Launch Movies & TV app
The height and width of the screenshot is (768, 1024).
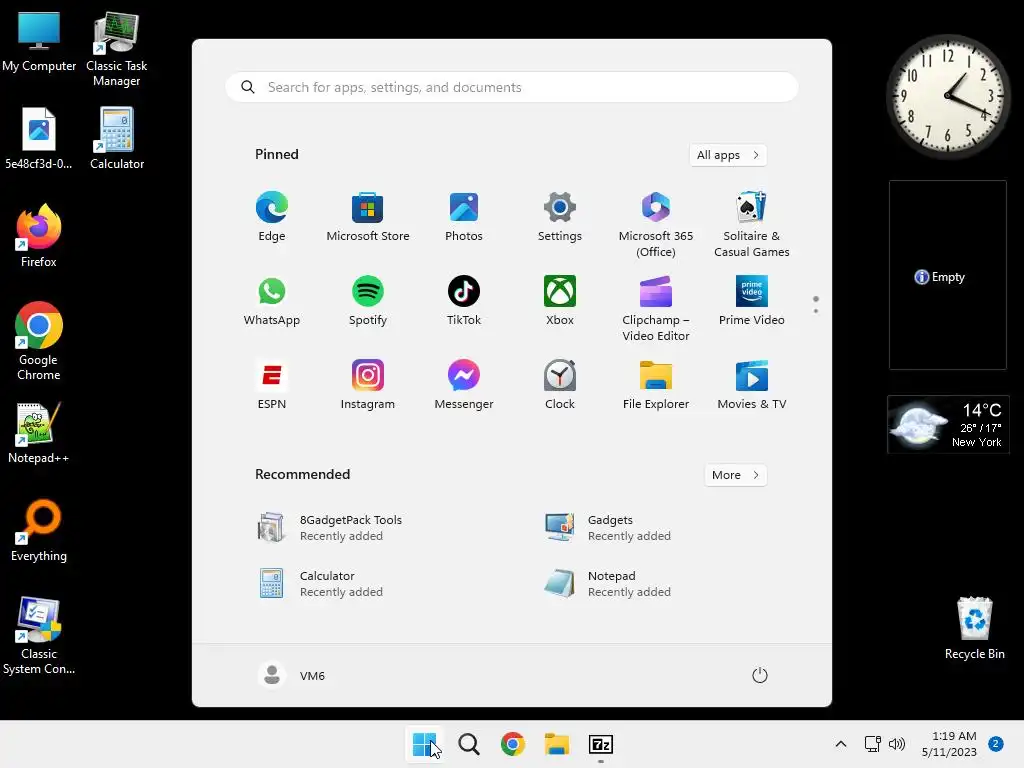[752, 385]
